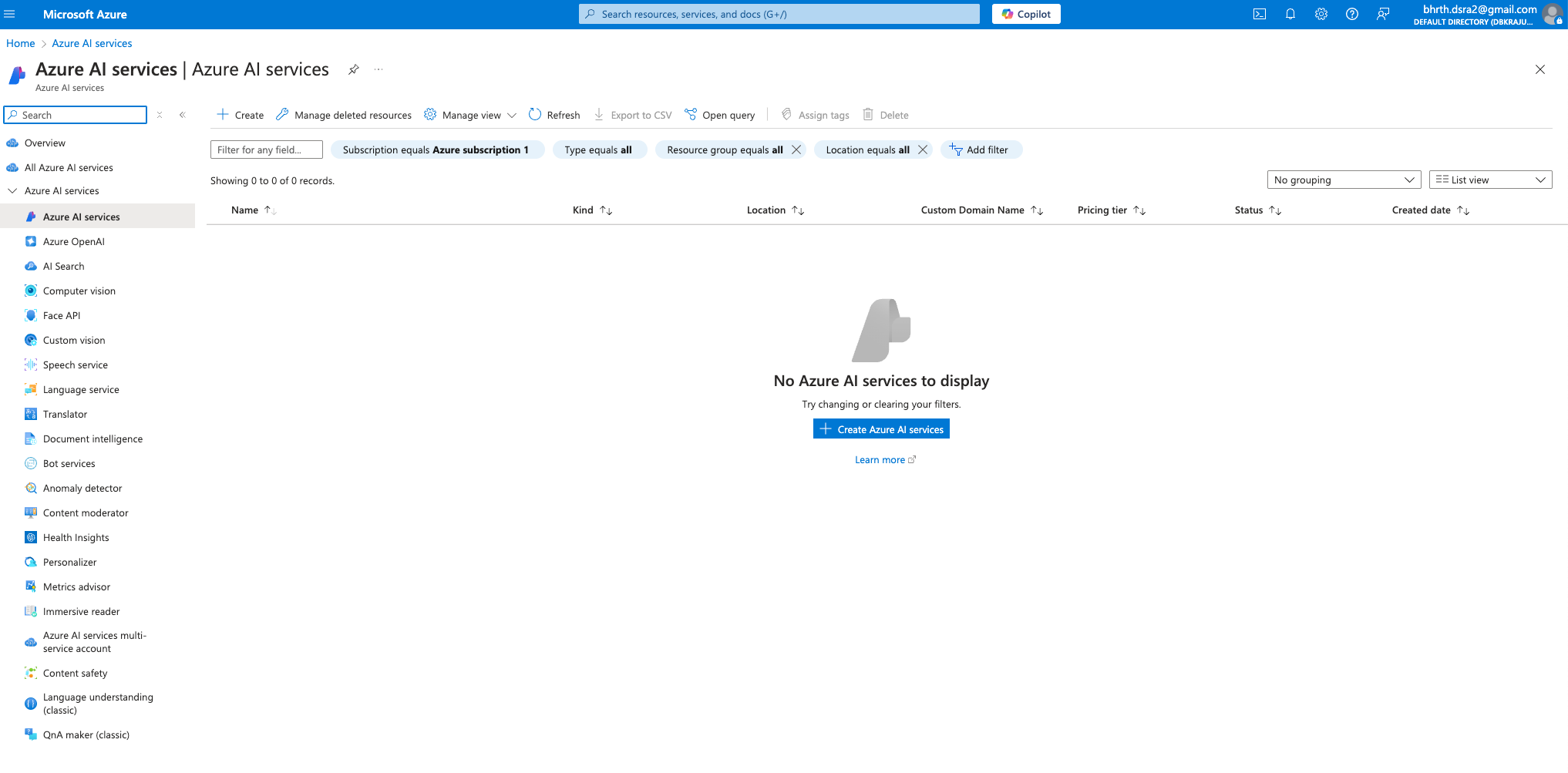Open the Location equals all filter

coord(867,150)
